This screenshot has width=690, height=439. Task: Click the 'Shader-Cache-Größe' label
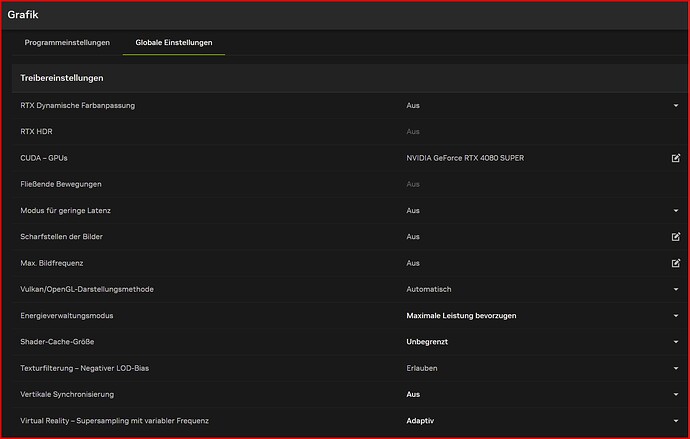[57, 342]
